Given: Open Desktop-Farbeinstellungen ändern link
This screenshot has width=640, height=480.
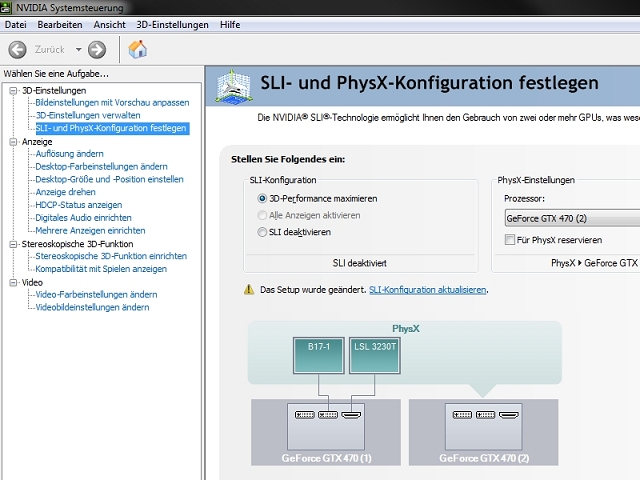Looking at the screenshot, I should pyautogui.click(x=101, y=167).
